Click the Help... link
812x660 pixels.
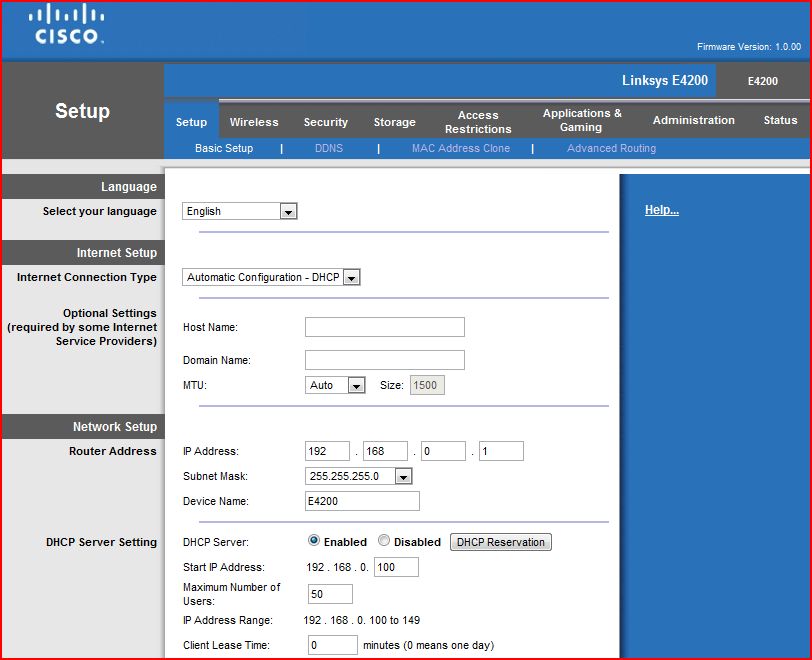click(x=661, y=210)
